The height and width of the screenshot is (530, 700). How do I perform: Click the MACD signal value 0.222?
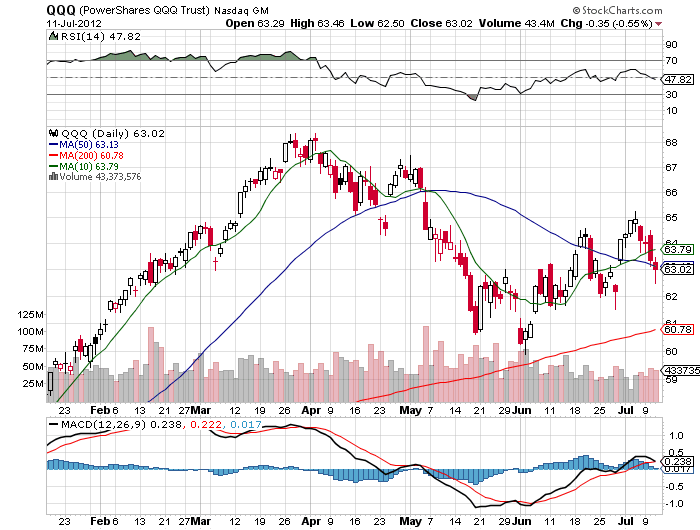206,424
